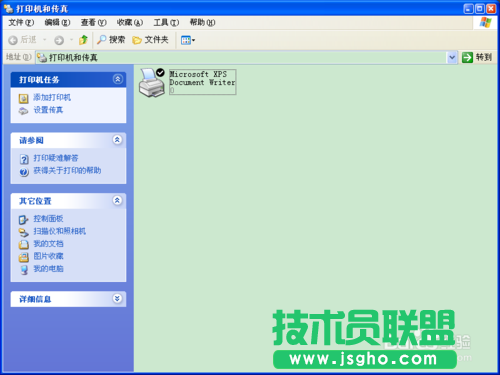
Task: Click the address bar printer folder icon
Action: (42, 58)
